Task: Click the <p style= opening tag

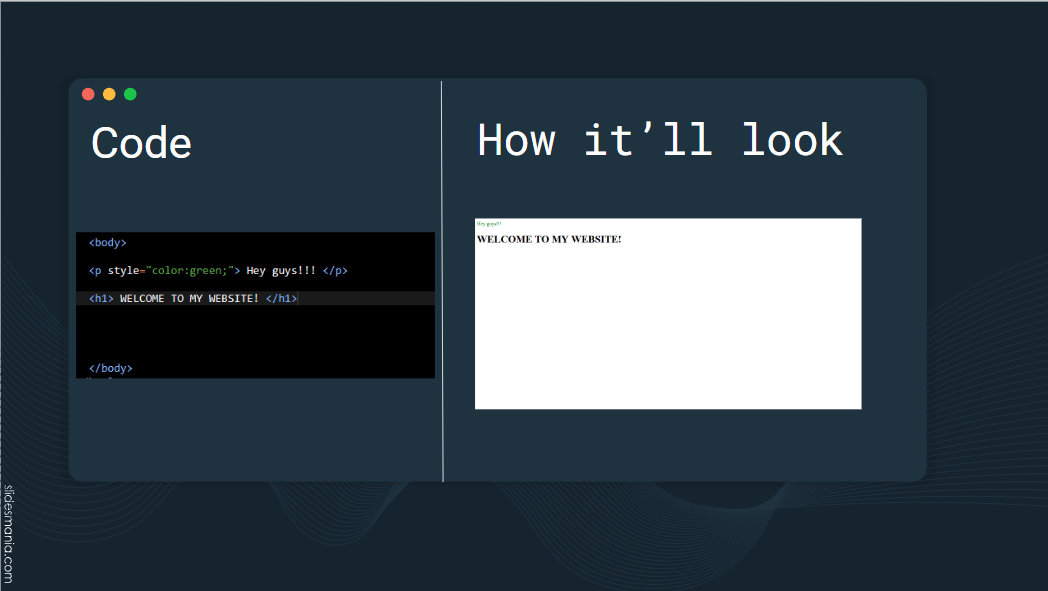Action: 114,271
